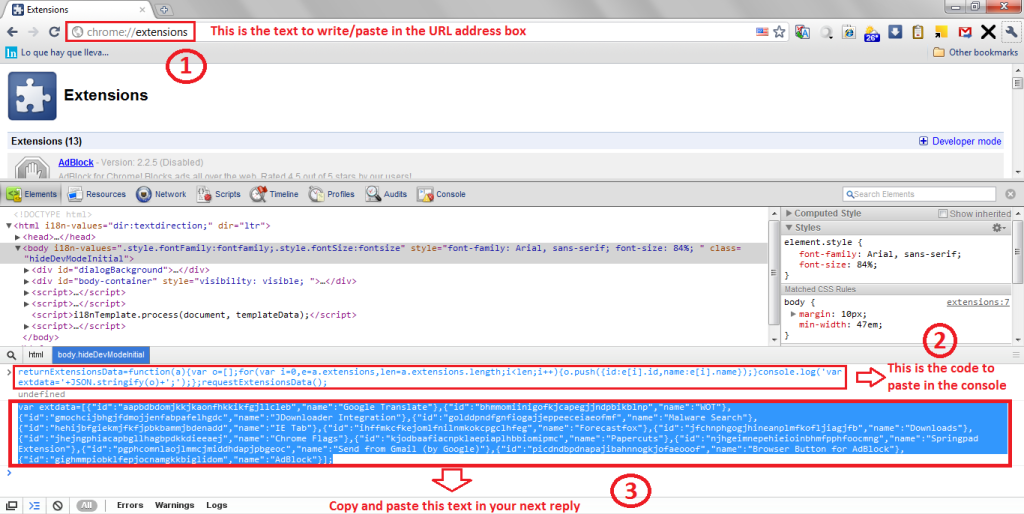Open the AdBlock extension link
The height and width of the screenshot is (514, 1024).
[76, 162]
